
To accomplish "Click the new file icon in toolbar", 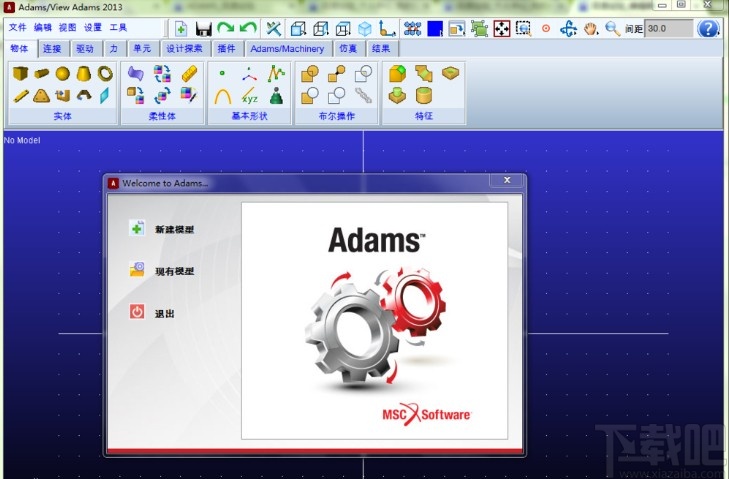I will (x=181, y=29).
